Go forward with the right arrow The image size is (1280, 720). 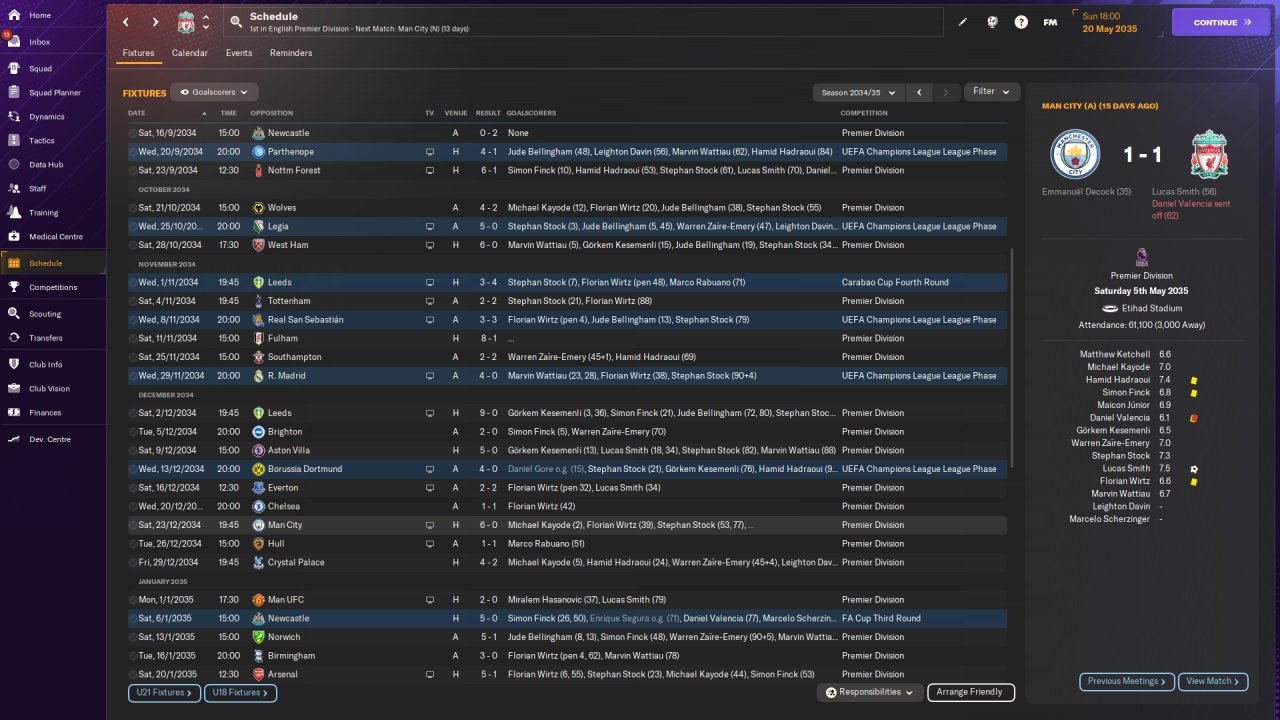pyautogui.click(x=155, y=22)
